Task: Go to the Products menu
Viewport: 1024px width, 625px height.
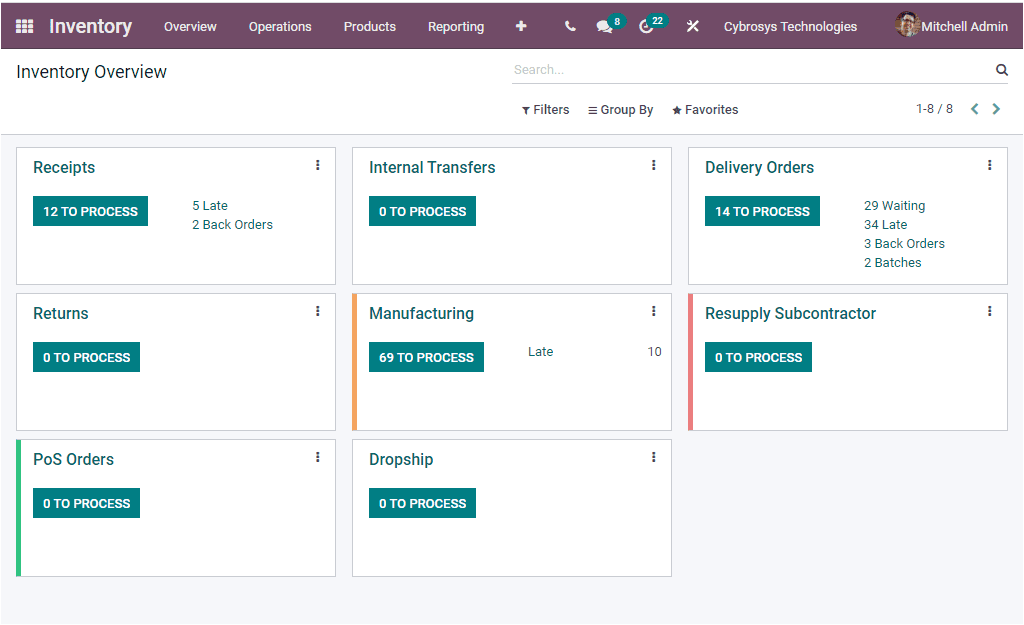Action: click(369, 27)
